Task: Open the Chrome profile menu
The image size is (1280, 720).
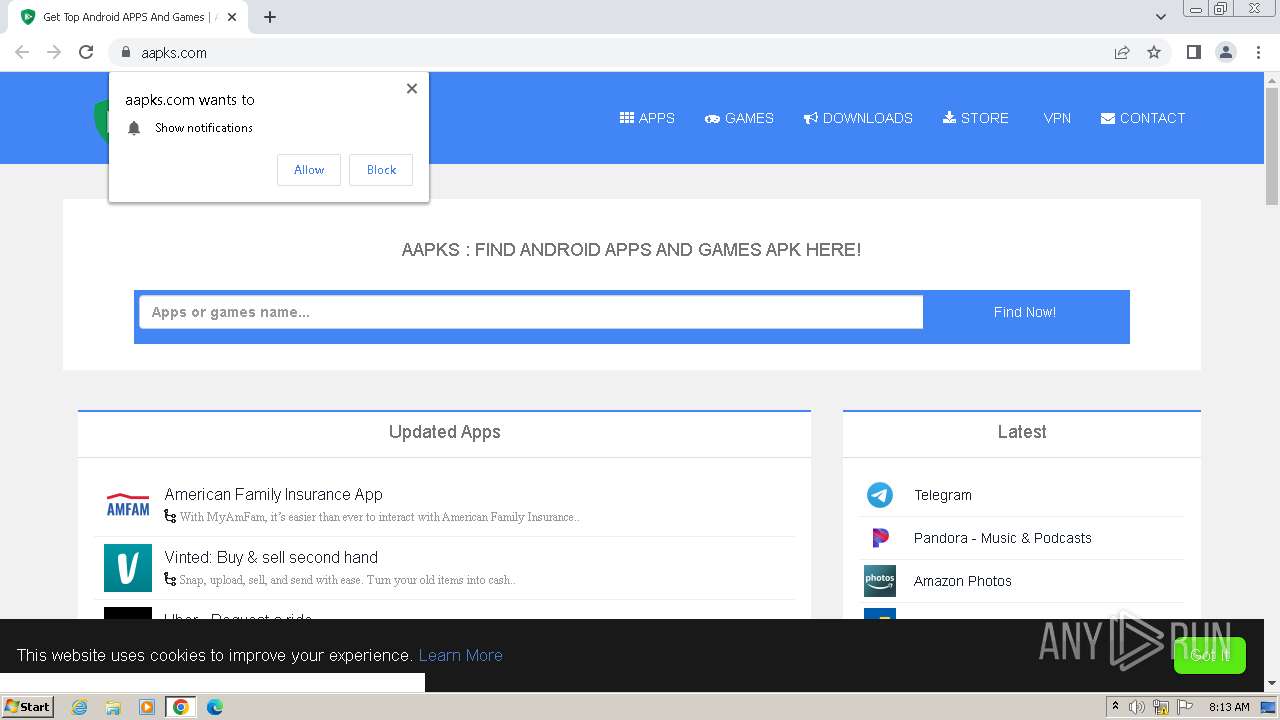Action: tap(1226, 53)
